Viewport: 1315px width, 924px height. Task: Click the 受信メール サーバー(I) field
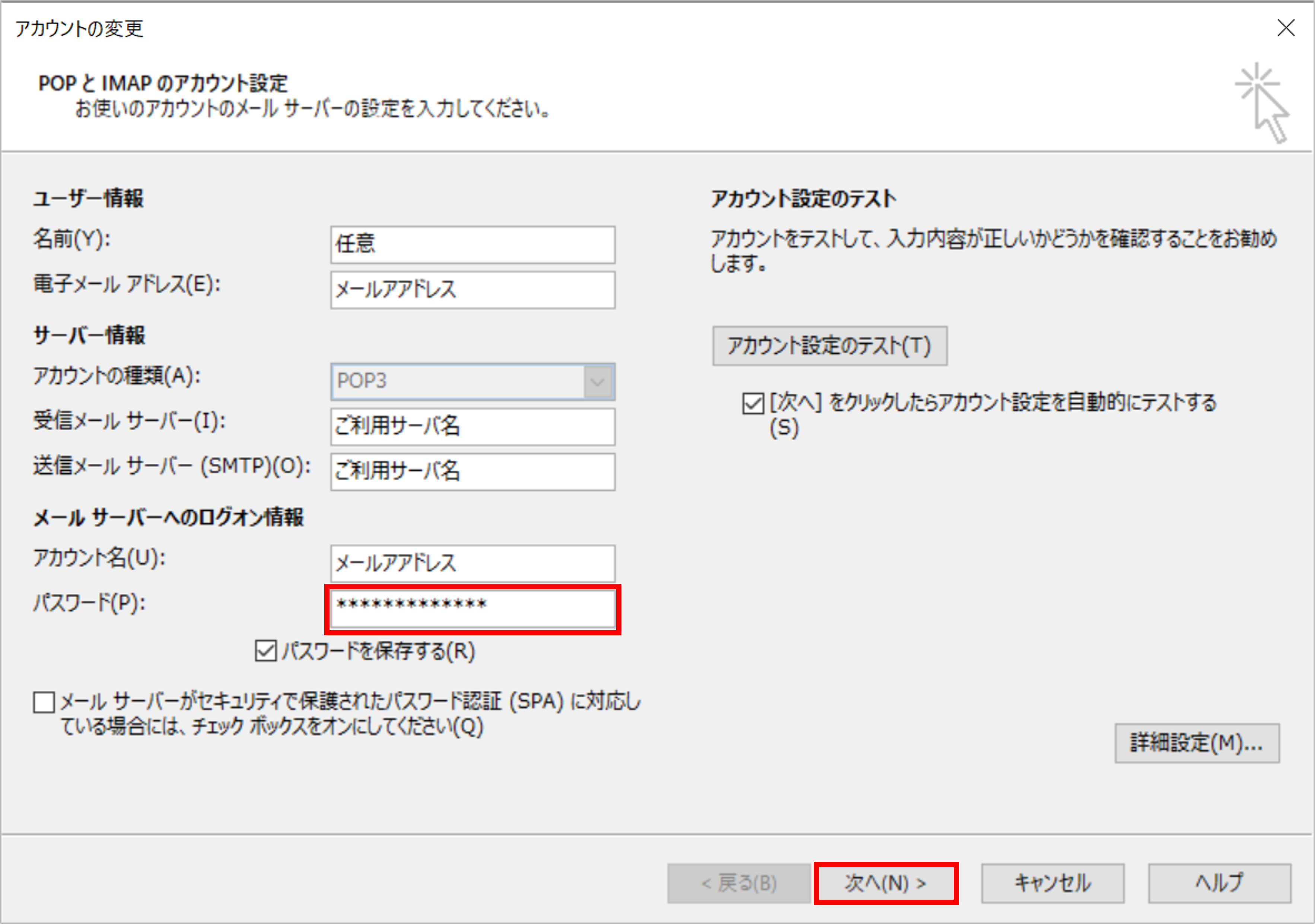click(472, 426)
